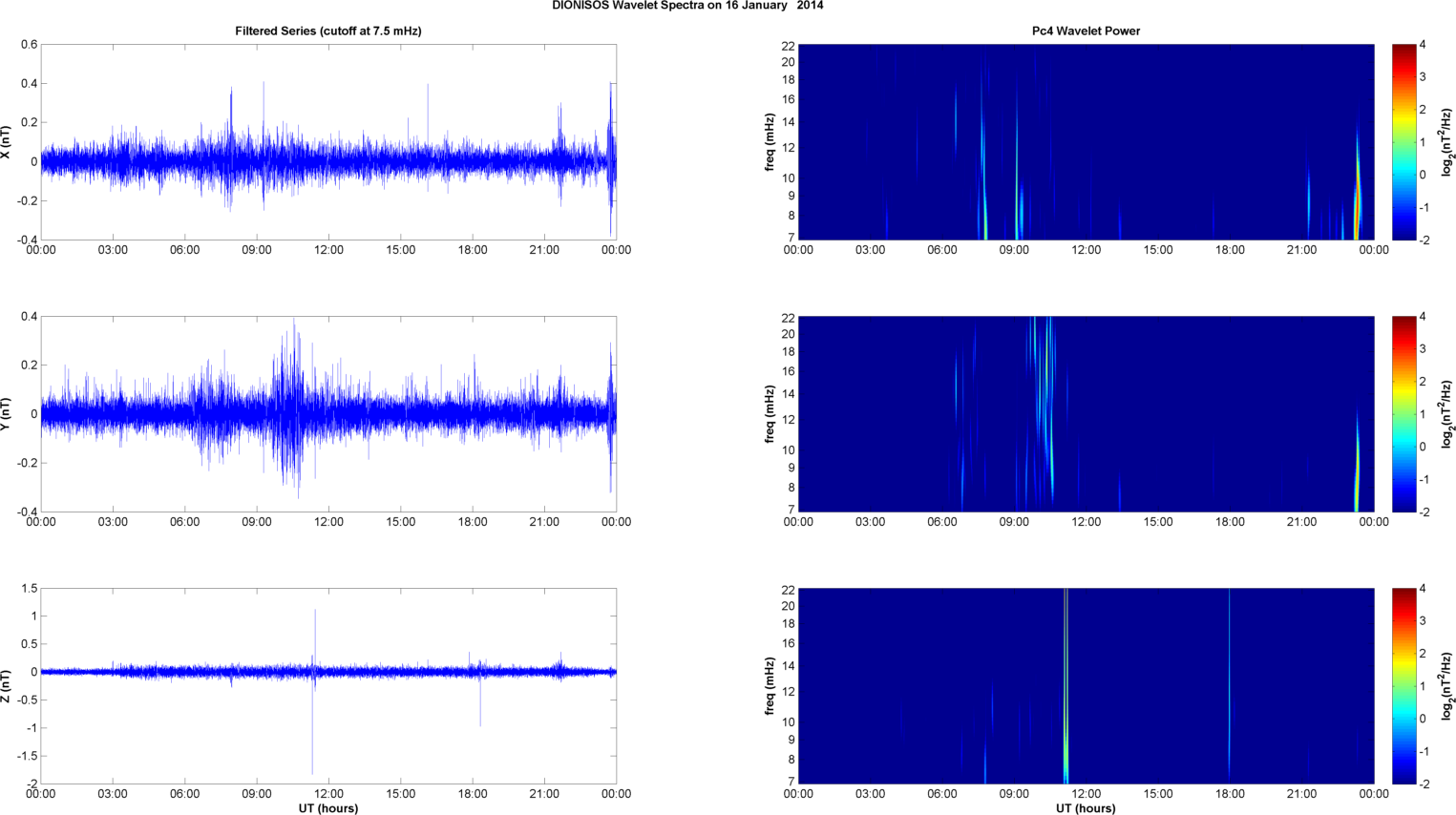Select the wavelet spectrum in the Z component row
Viewport: 1456px width, 815px height.
coord(1086,686)
